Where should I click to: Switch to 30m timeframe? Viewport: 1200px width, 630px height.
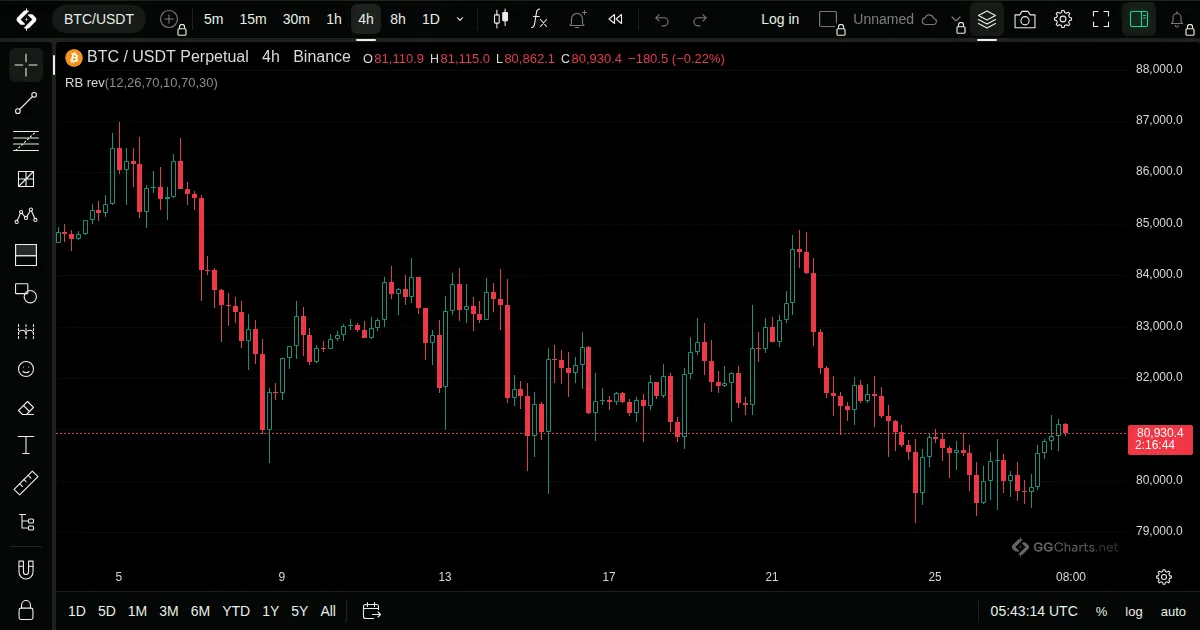tap(296, 19)
